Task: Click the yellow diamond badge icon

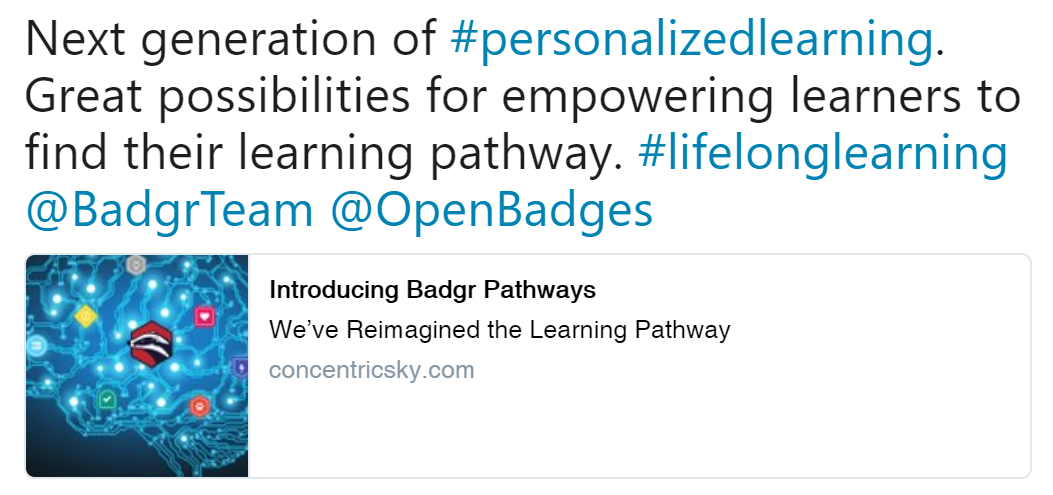Action: [86, 315]
